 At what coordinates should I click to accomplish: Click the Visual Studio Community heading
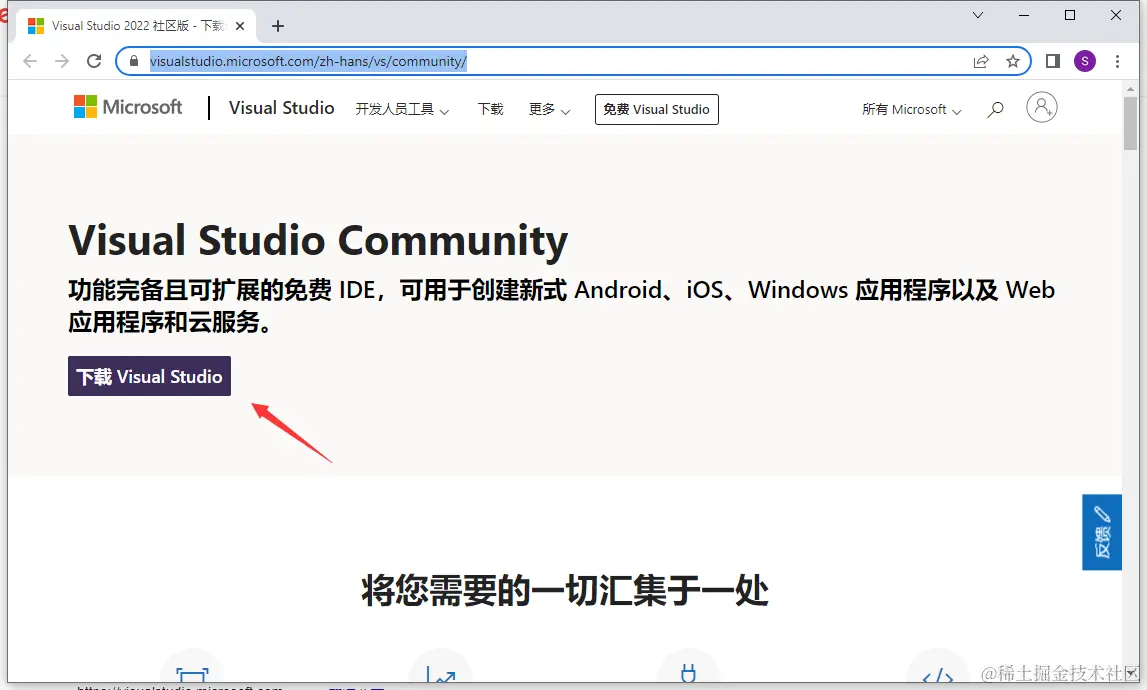(x=318, y=240)
